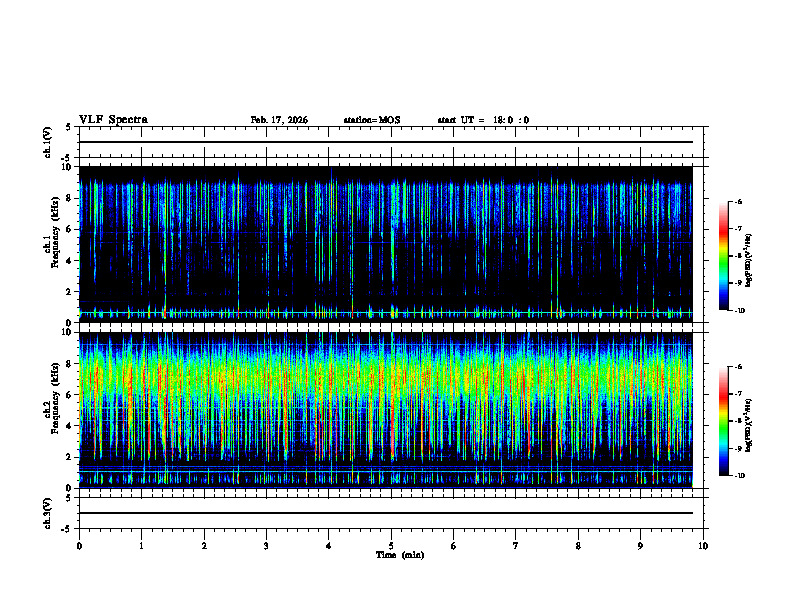Viewport: 792px width, 612px height.
Task: Click the "5" tick on ch.1(V) axis
Action: (x=68, y=128)
